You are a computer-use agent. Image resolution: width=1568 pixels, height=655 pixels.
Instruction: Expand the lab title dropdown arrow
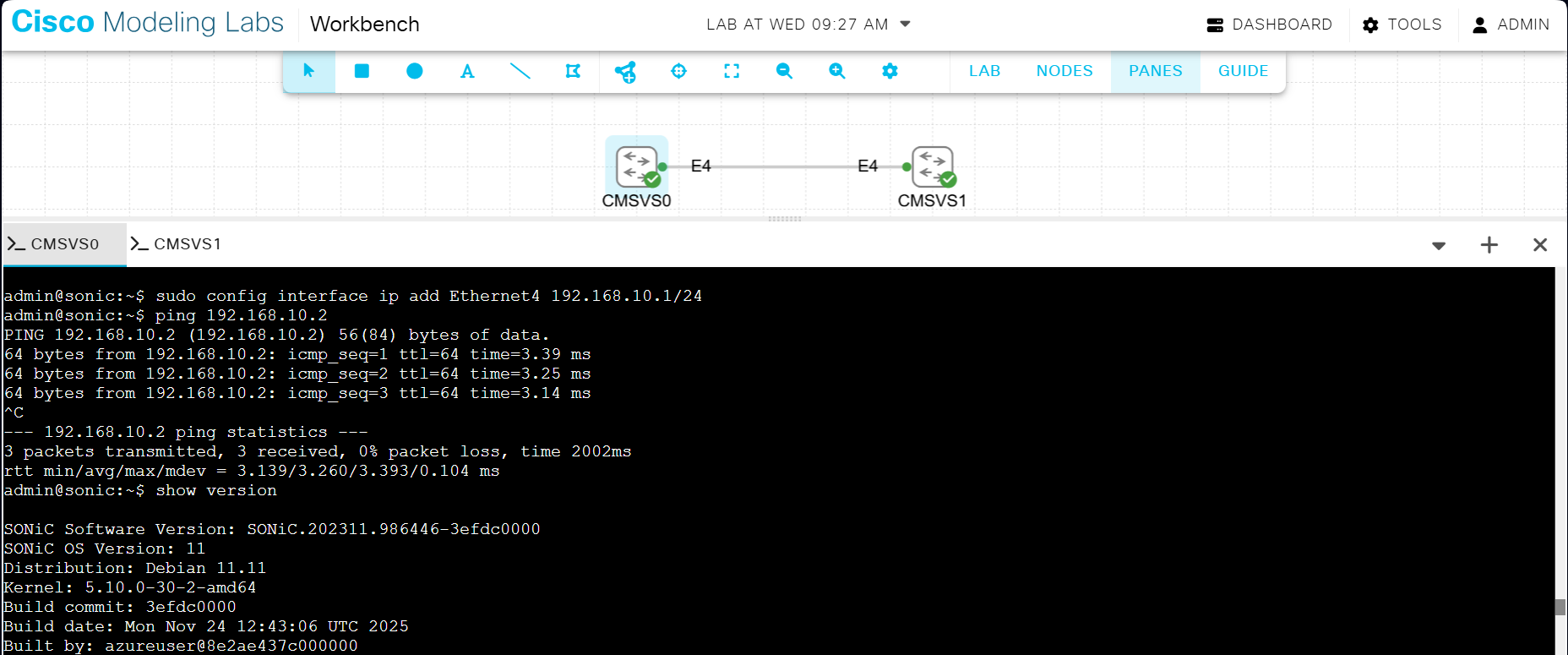(x=905, y=24)
